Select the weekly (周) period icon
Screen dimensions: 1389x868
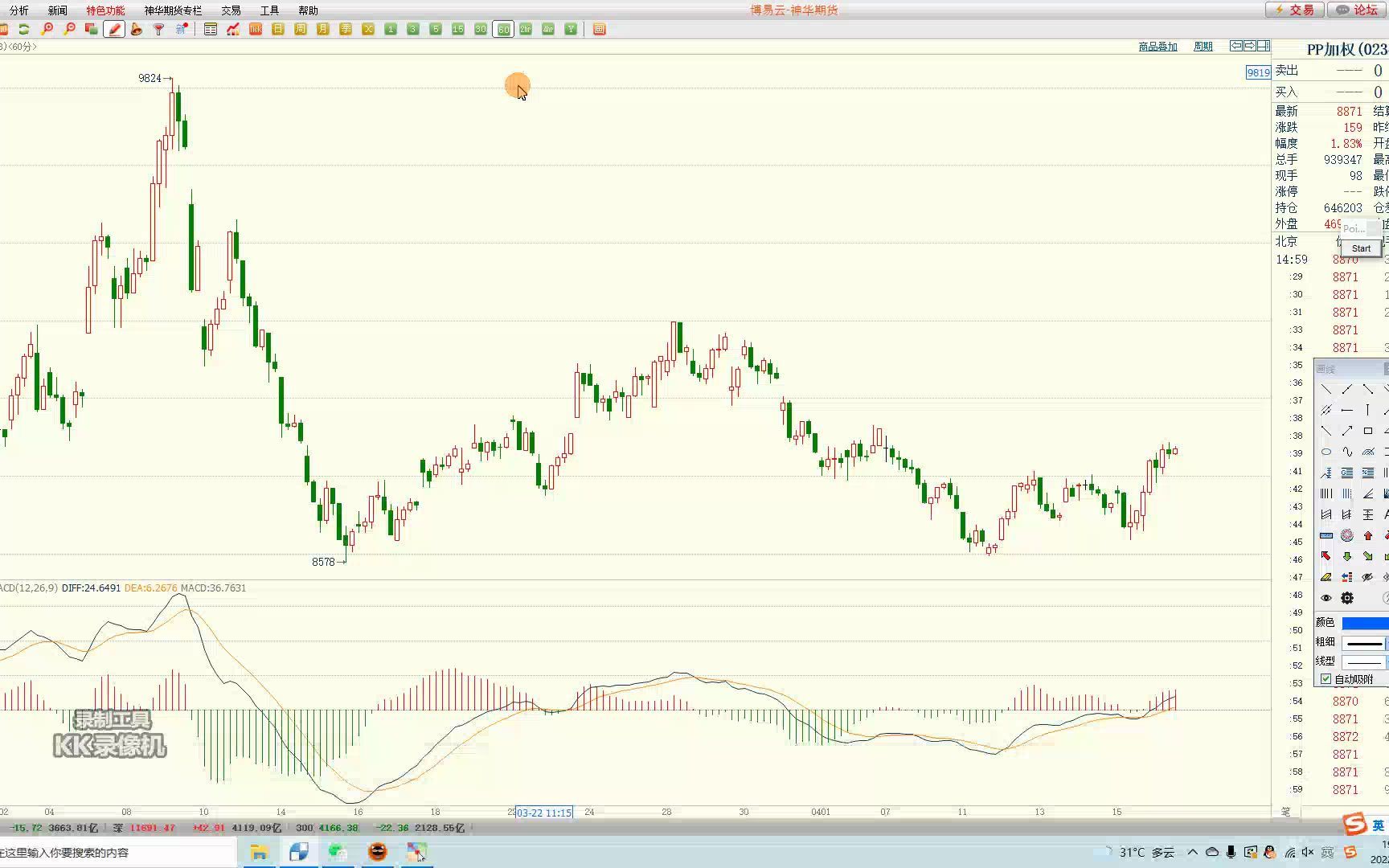pos(301,30)
